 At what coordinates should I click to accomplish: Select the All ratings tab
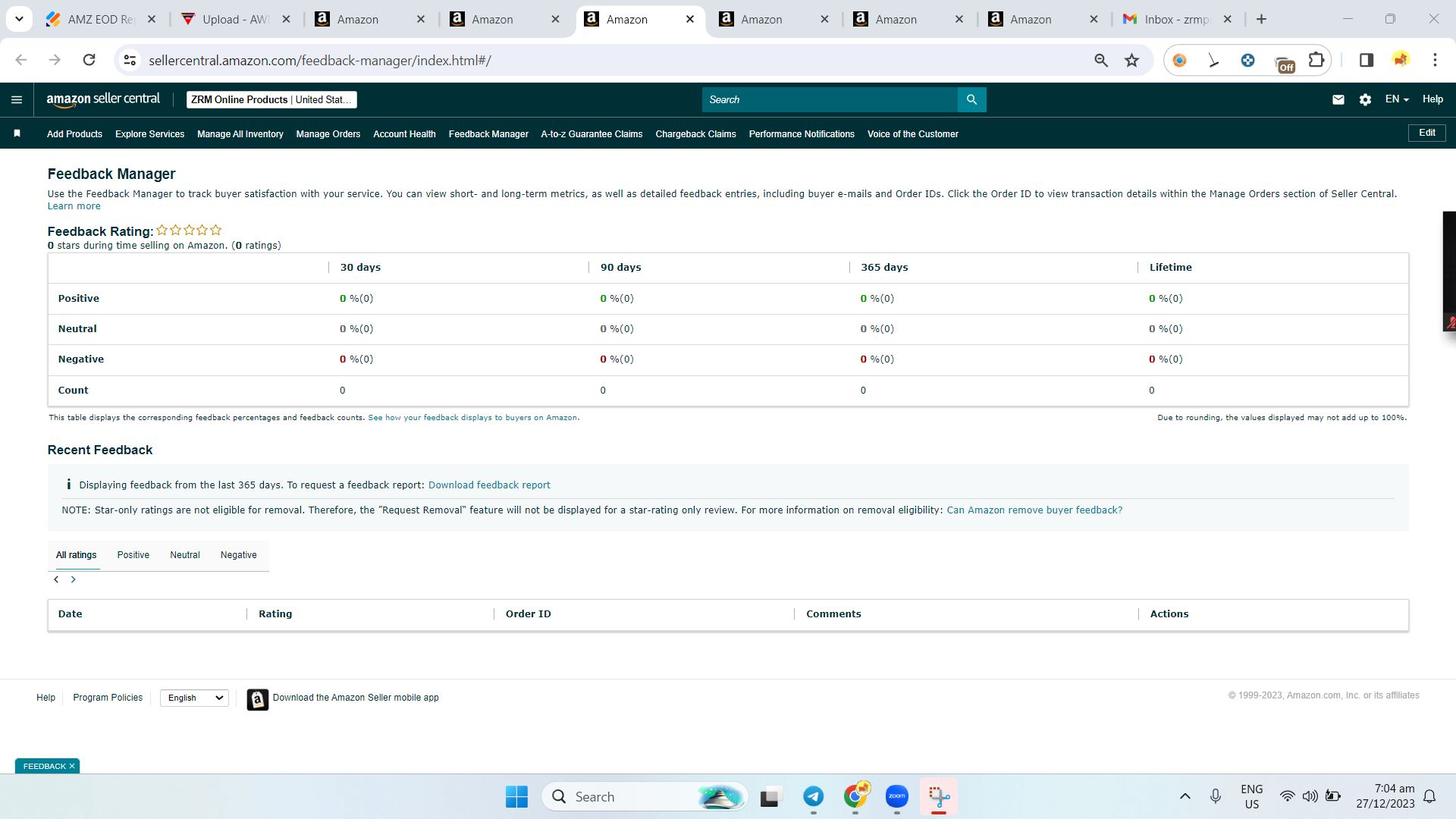tap(77, 555)
